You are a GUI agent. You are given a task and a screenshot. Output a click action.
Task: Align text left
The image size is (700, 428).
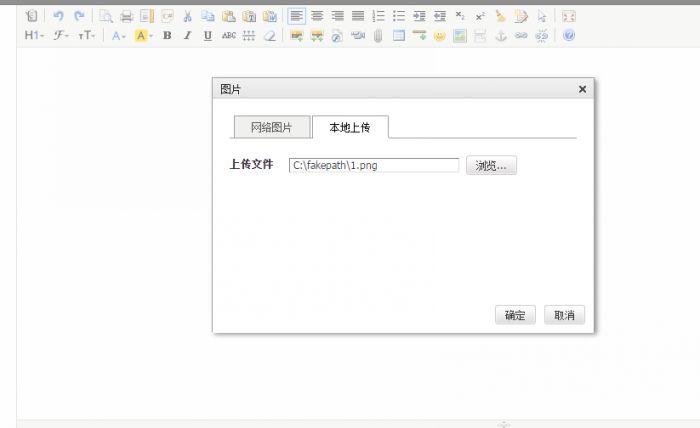[296, 16]
